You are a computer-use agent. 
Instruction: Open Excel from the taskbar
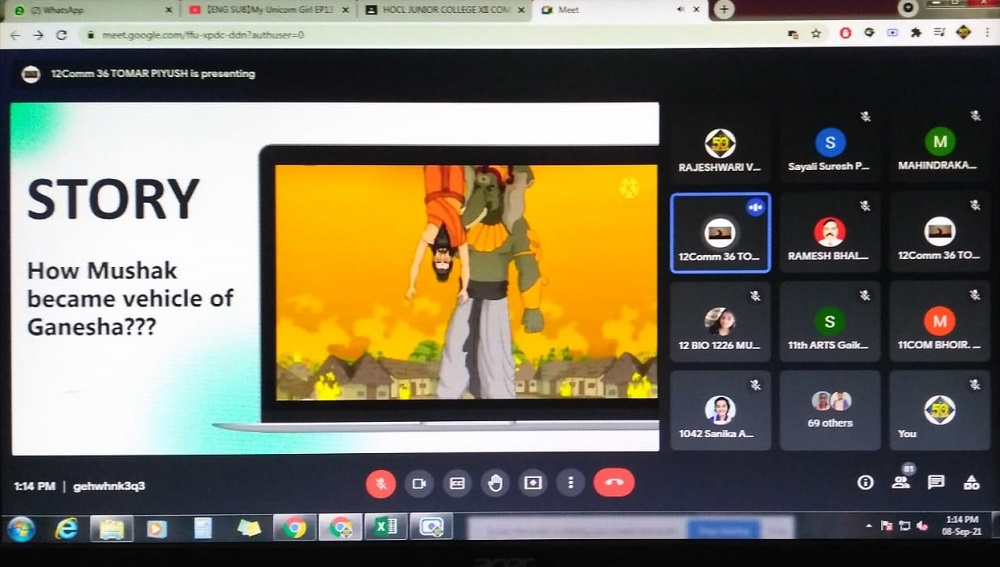coord(386,527)
